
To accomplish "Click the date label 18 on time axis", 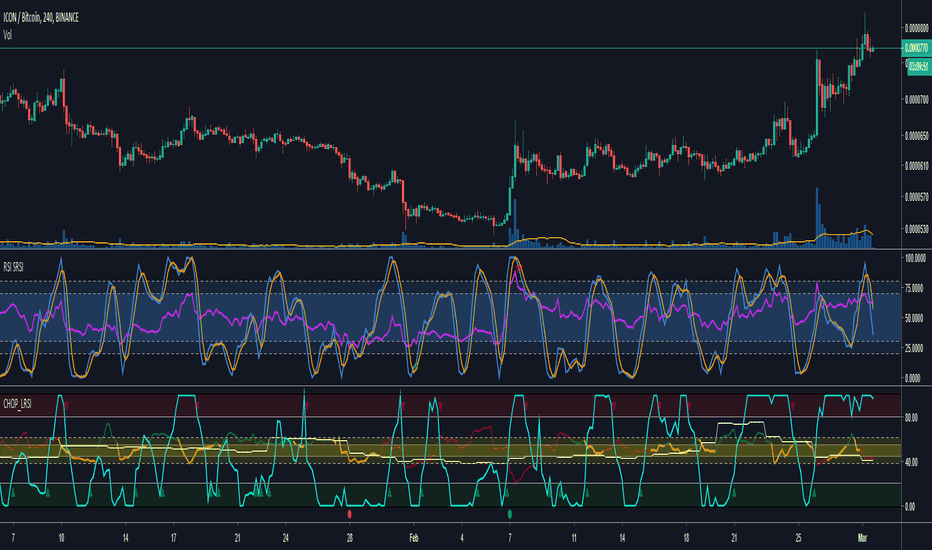I will (686, 538).
